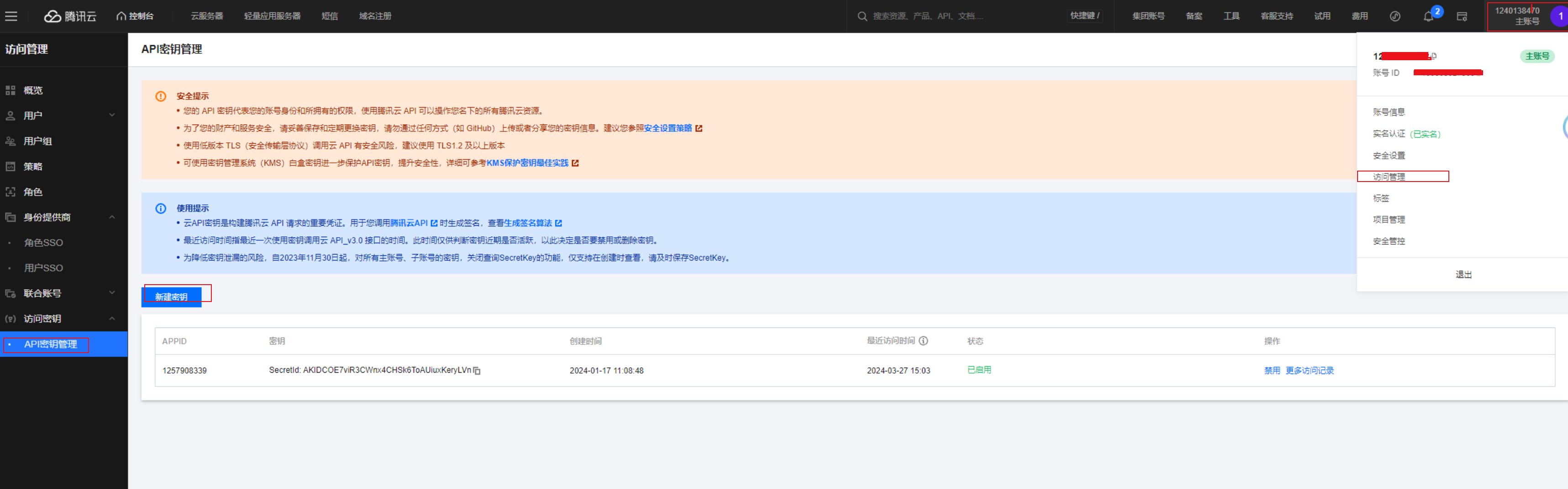The width and height of the screenshot is (1568, 489).
Task: Open 更多访问记录 link
Action: tap(1309, 370)
